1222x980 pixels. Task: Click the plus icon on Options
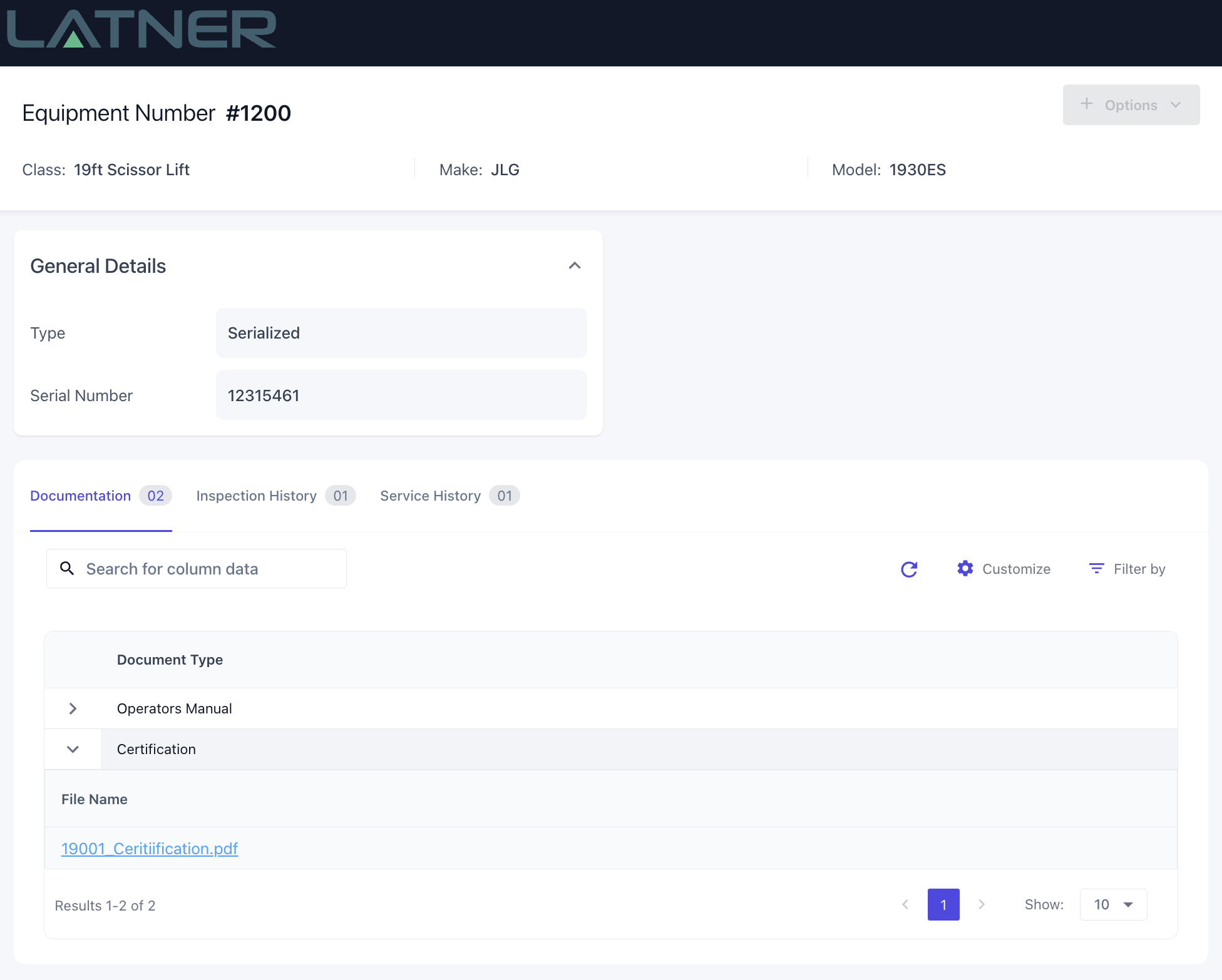[x=1087, y=104]
